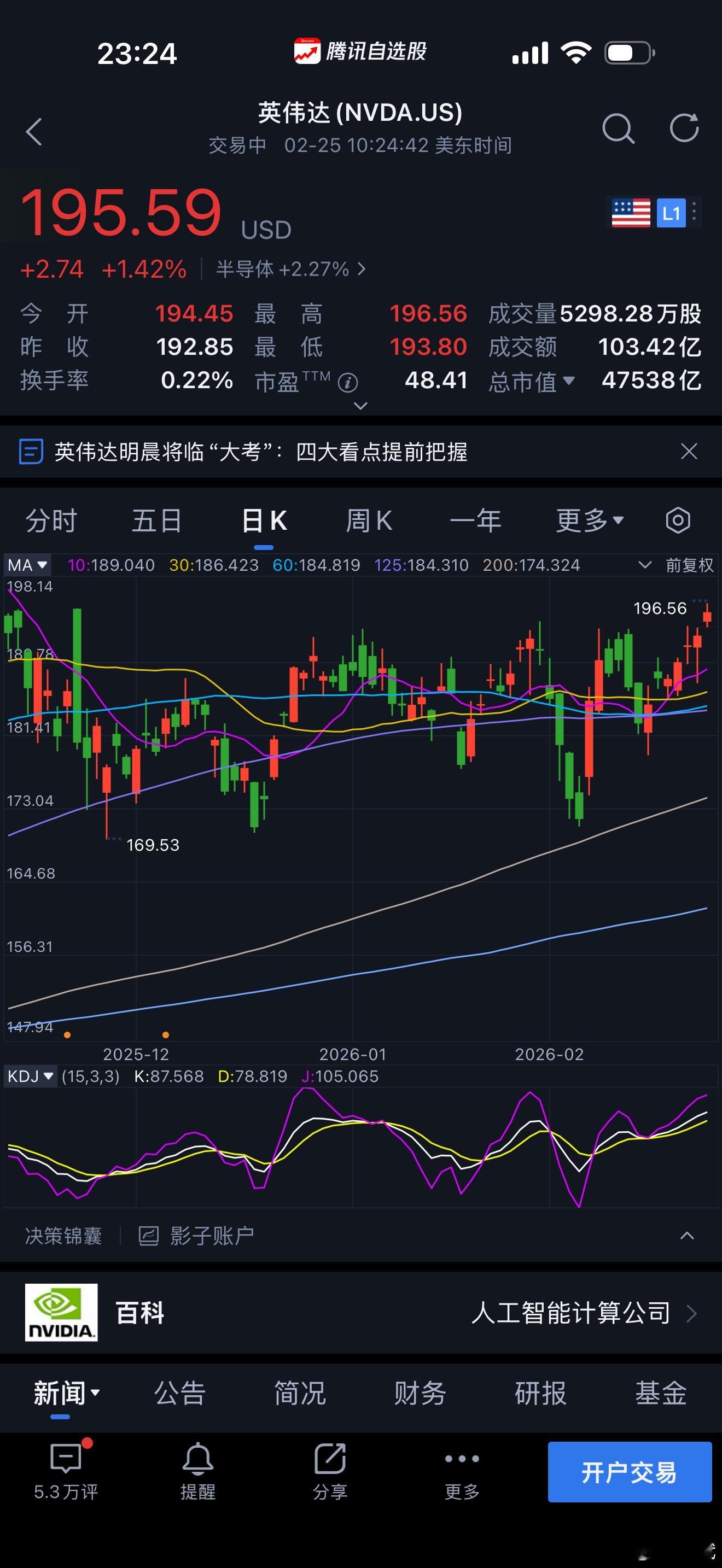Open chart settings hexagon icon
Viewport: 722px width, 1568px height.
coord(678,520)
